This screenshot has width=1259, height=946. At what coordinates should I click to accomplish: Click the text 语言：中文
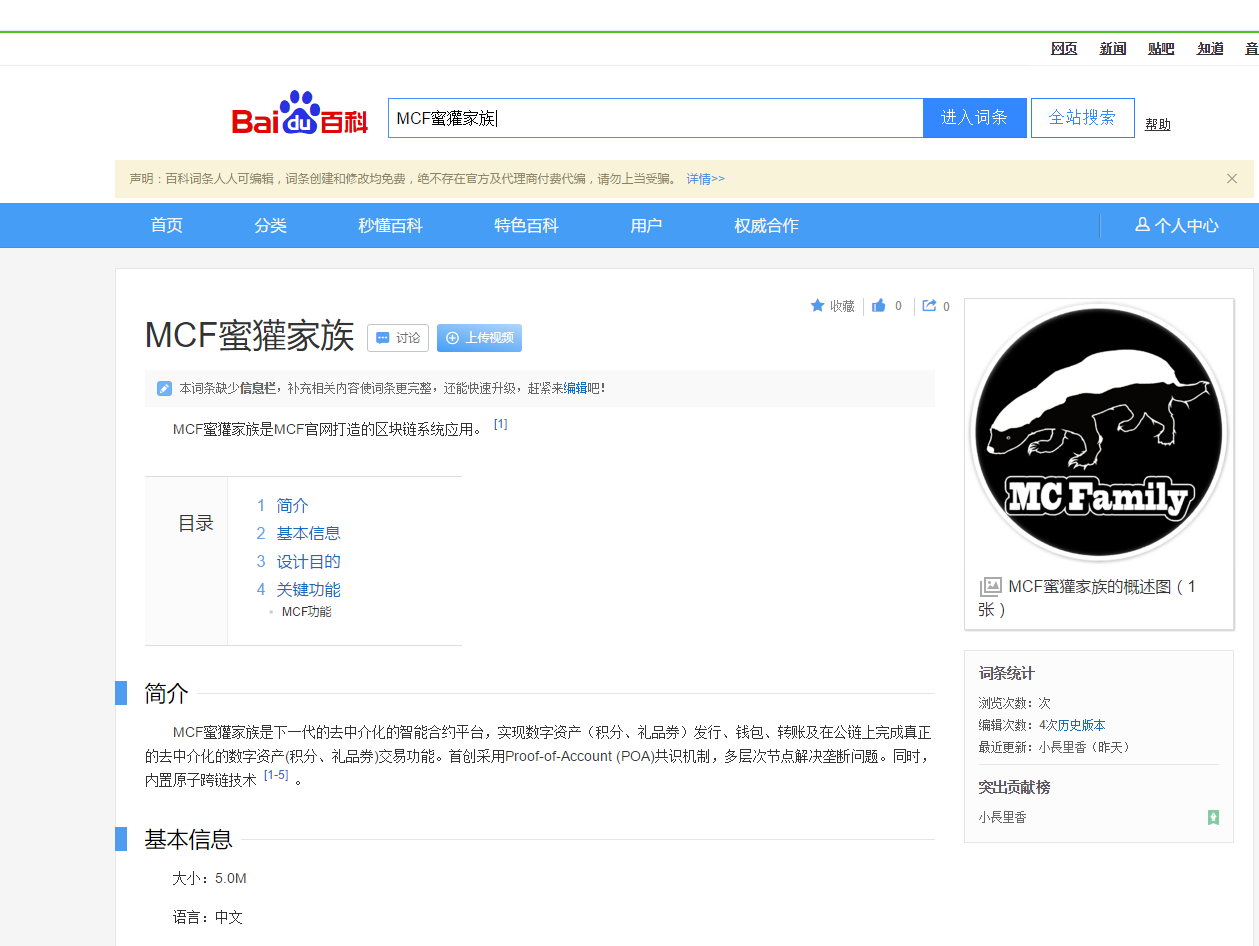207,917
